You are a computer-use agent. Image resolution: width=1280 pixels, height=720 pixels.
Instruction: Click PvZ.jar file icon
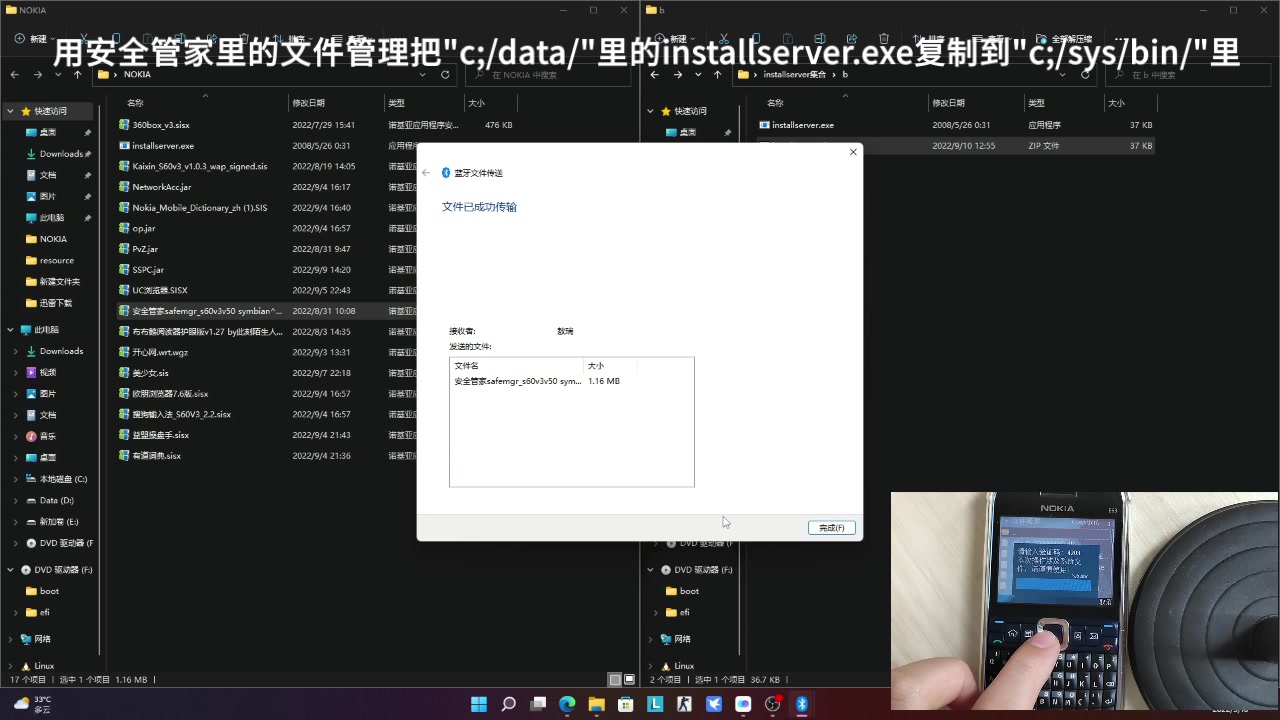point(124,249)
